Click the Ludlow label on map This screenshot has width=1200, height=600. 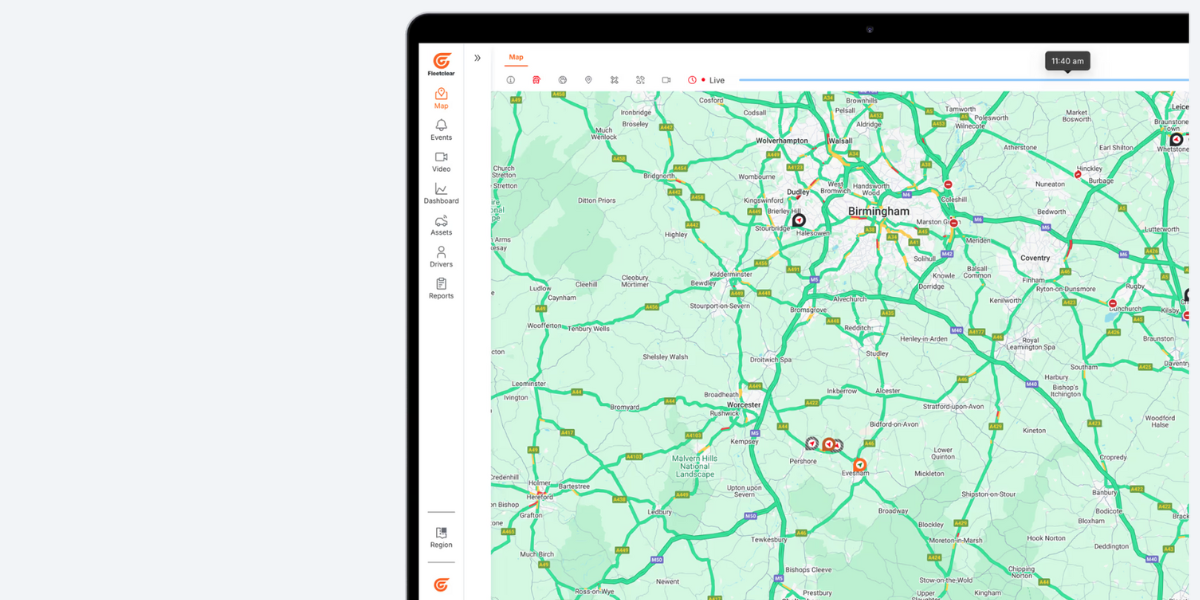pos(540,288)
